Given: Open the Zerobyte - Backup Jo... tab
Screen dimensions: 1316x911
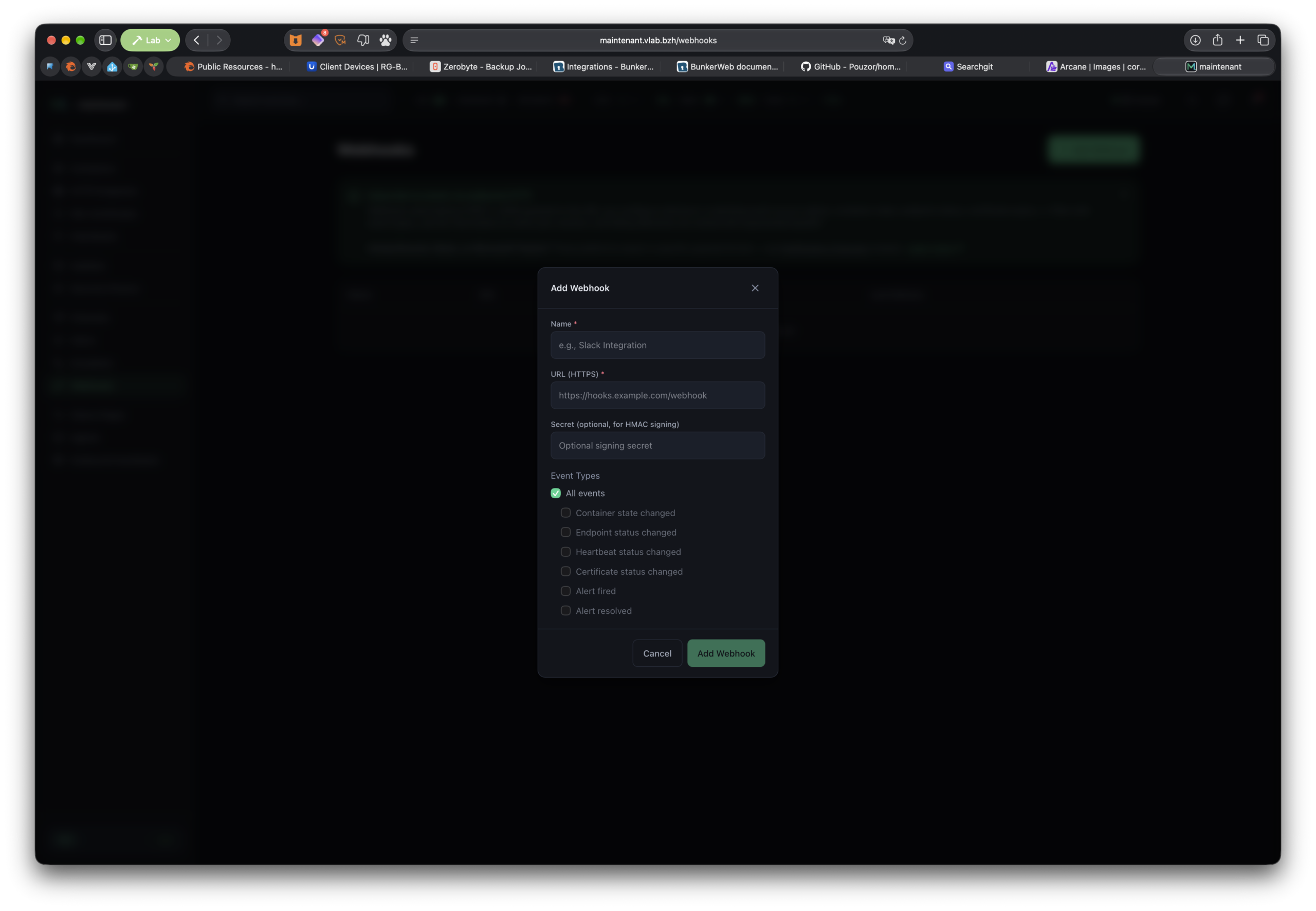Looking at the screenshot, I should click(481, 66).
